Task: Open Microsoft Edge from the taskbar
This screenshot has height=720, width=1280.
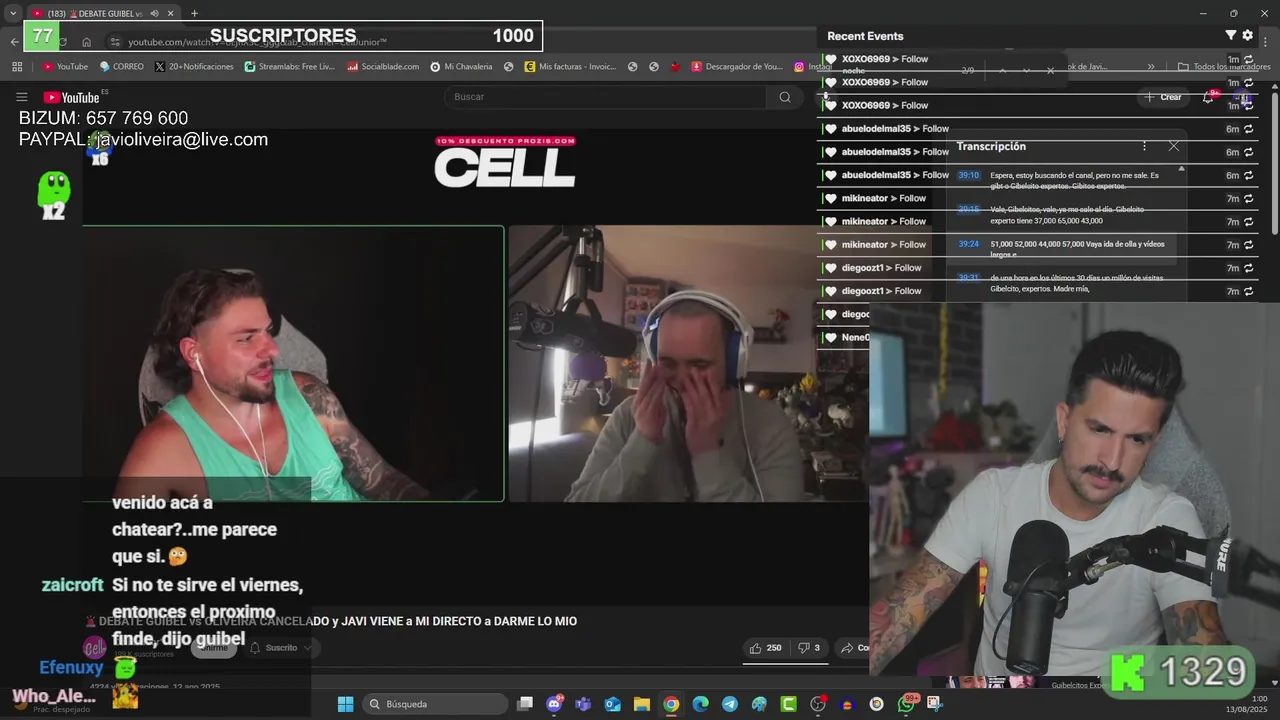Action: tap(700, 704)
